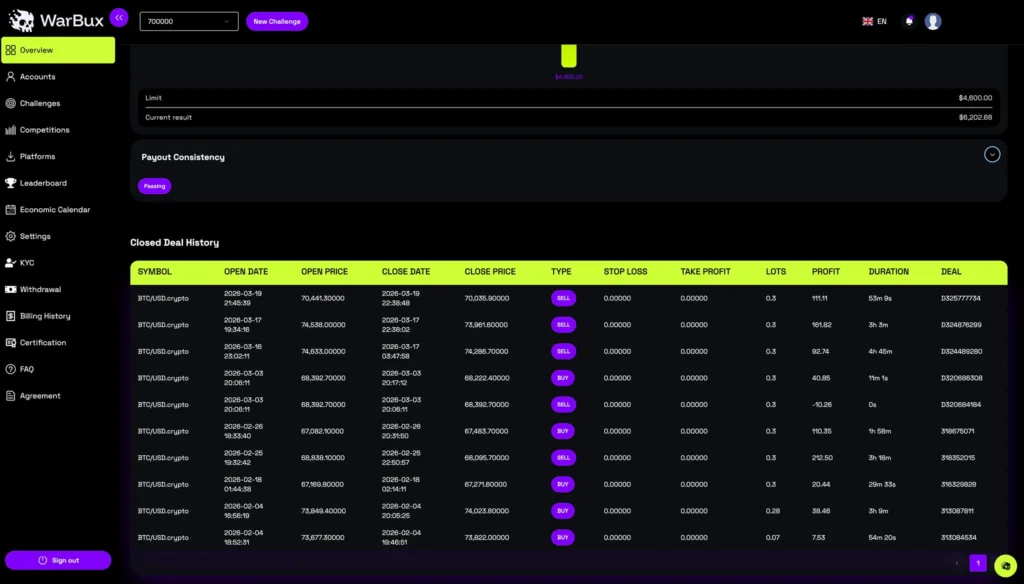Image resolution: width=1024 pixels, height=584 pixels.
Task: Change language via UK flag icon
Action: pos(867,22)
